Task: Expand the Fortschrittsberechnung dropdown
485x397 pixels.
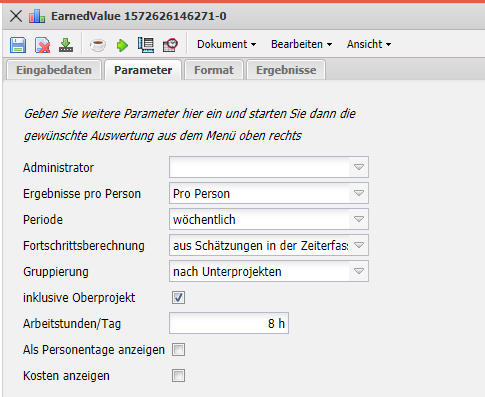Action: pos(359,245)
